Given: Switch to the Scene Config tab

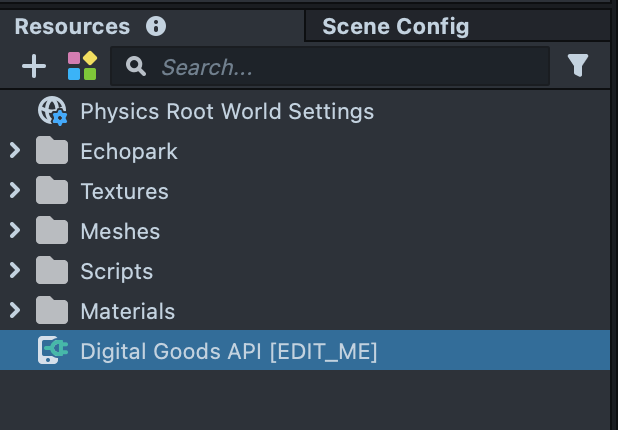Looking at the screenshot, I should click(395, 27).
